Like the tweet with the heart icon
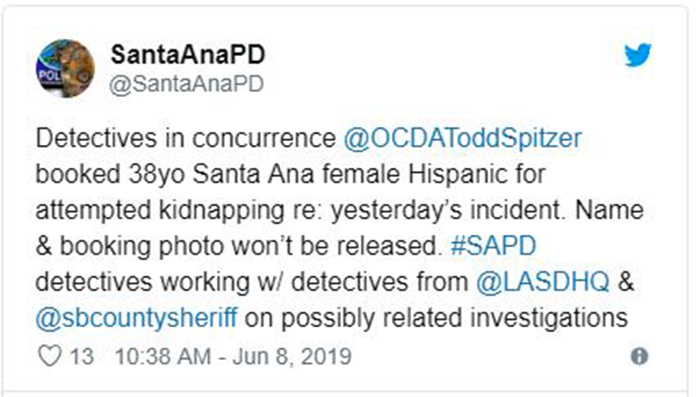700x397 pixels. [x=49, y=356]
